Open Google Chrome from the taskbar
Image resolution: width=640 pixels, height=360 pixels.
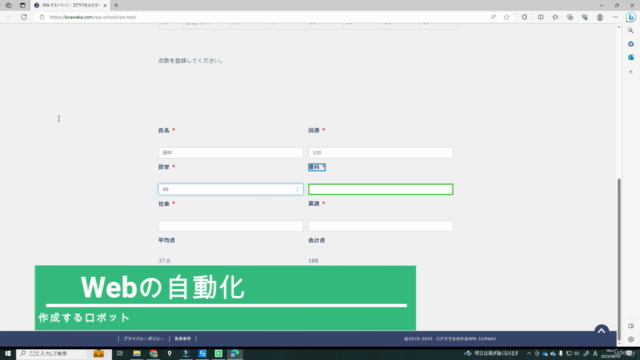(153, 353)
